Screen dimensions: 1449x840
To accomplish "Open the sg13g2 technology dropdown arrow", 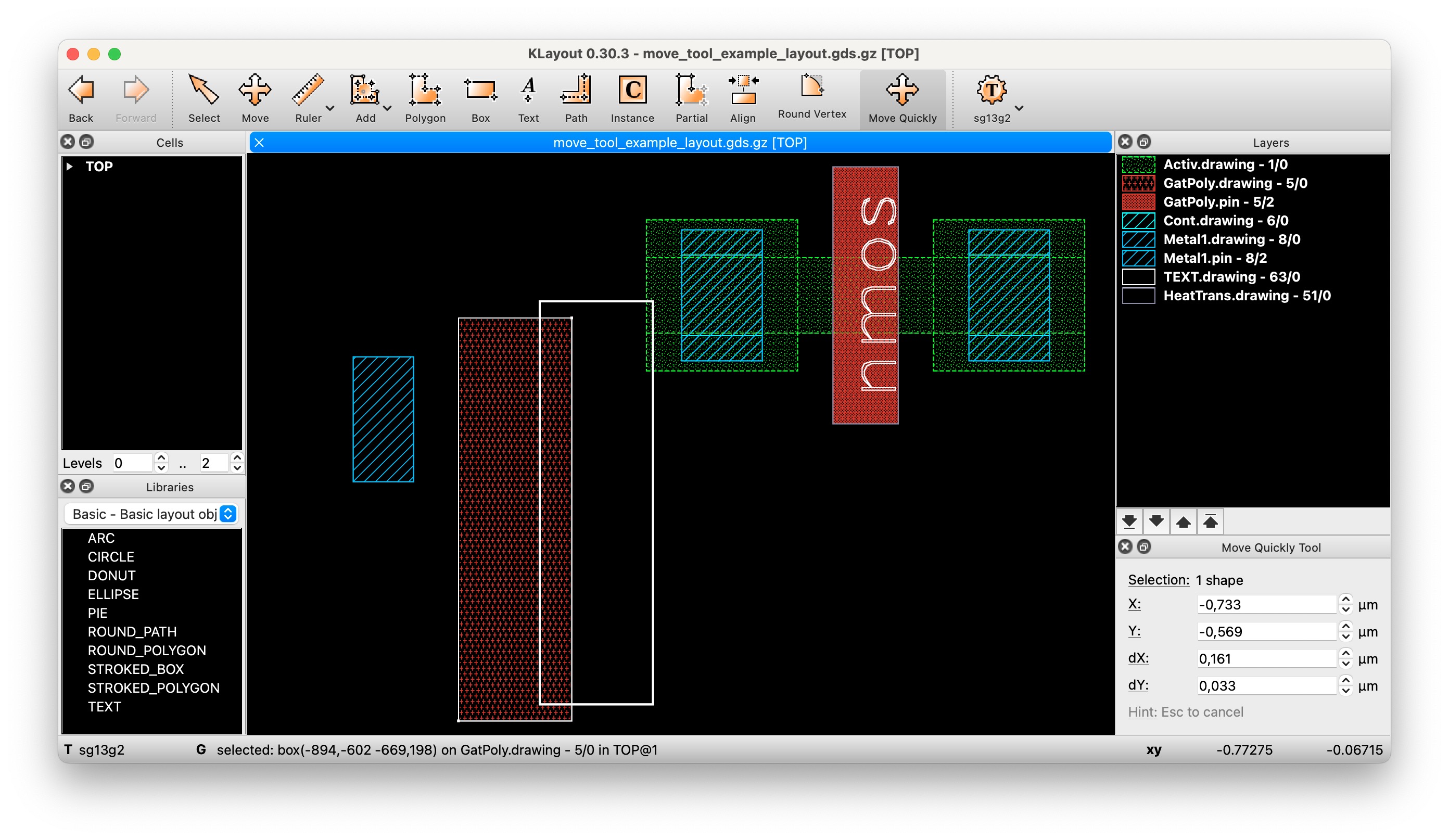I will point(1019,108).
